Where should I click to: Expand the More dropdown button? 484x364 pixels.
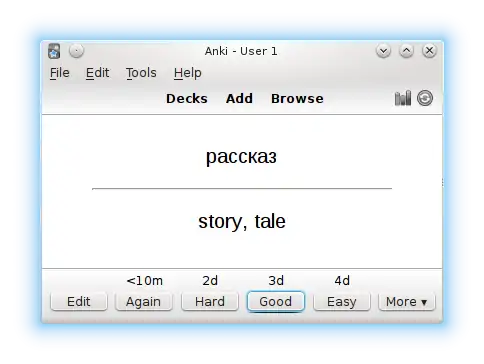click(407, 302)
